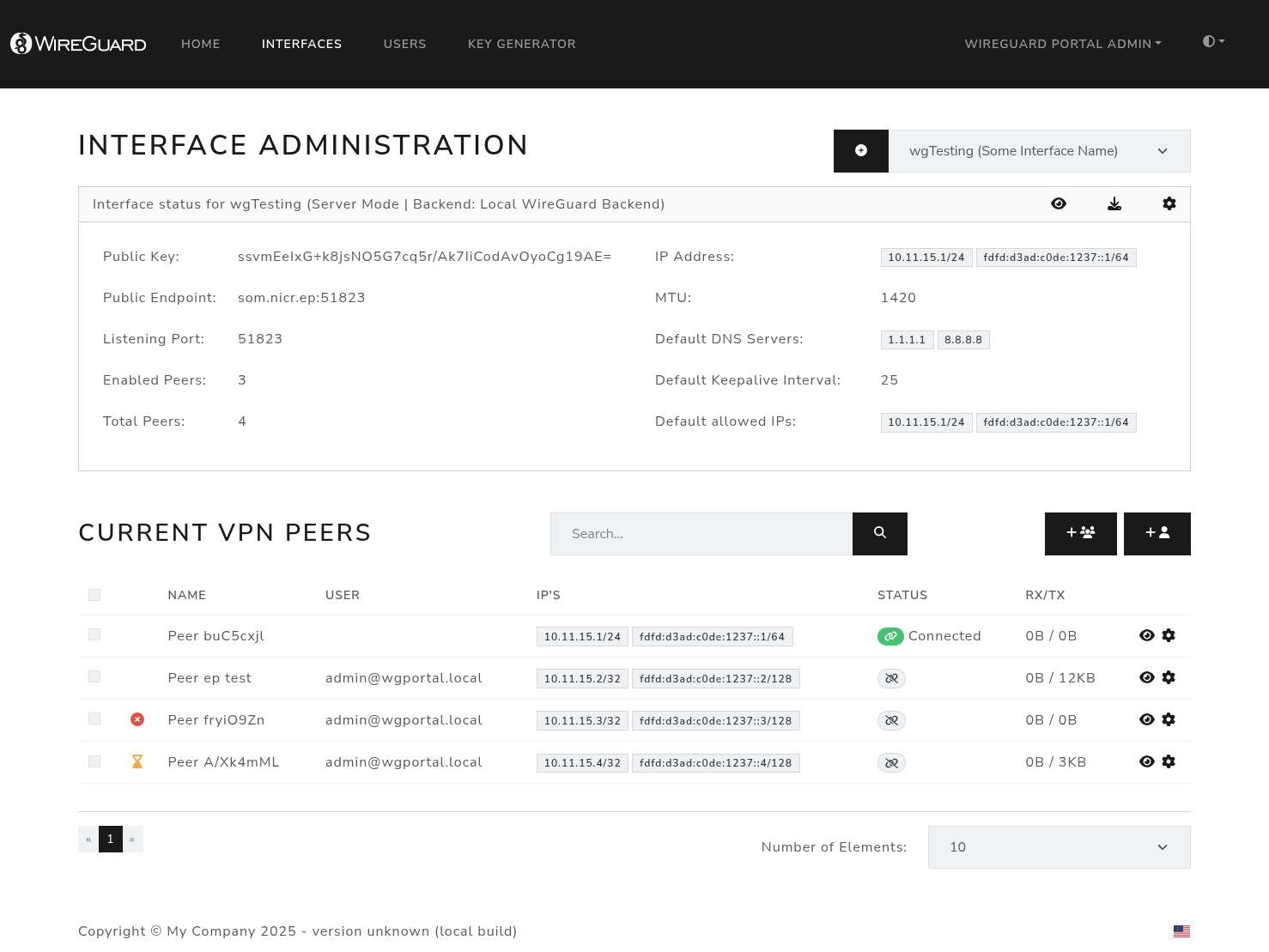This screenshot has width=1269, height=952.
Task: Download the wgTesting interface configuration
Action: click(x=1114, y=204)
